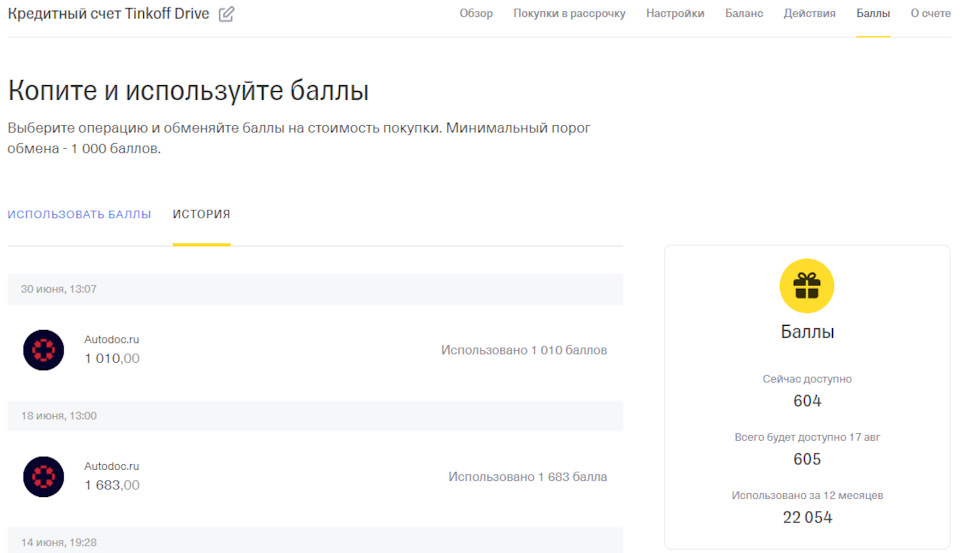Click the yellow gift icon above Баллы
The image size is (960, 553).
coord(806,285)
